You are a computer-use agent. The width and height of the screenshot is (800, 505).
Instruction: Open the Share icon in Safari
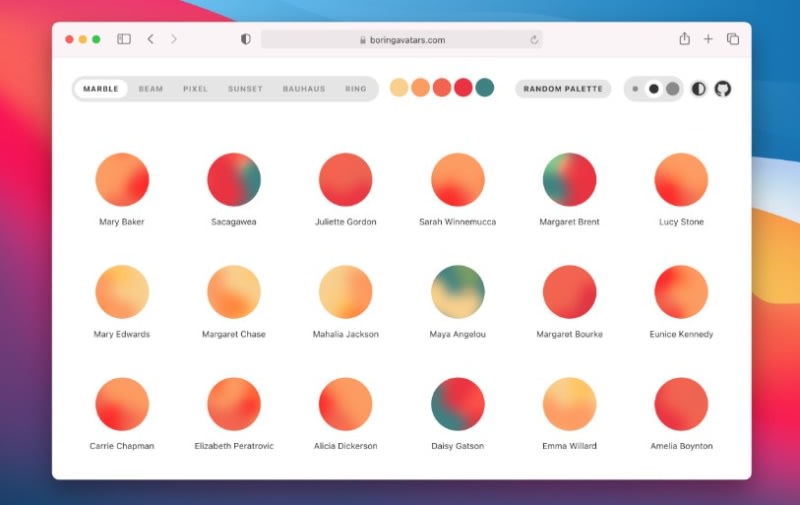click(684, 39)
